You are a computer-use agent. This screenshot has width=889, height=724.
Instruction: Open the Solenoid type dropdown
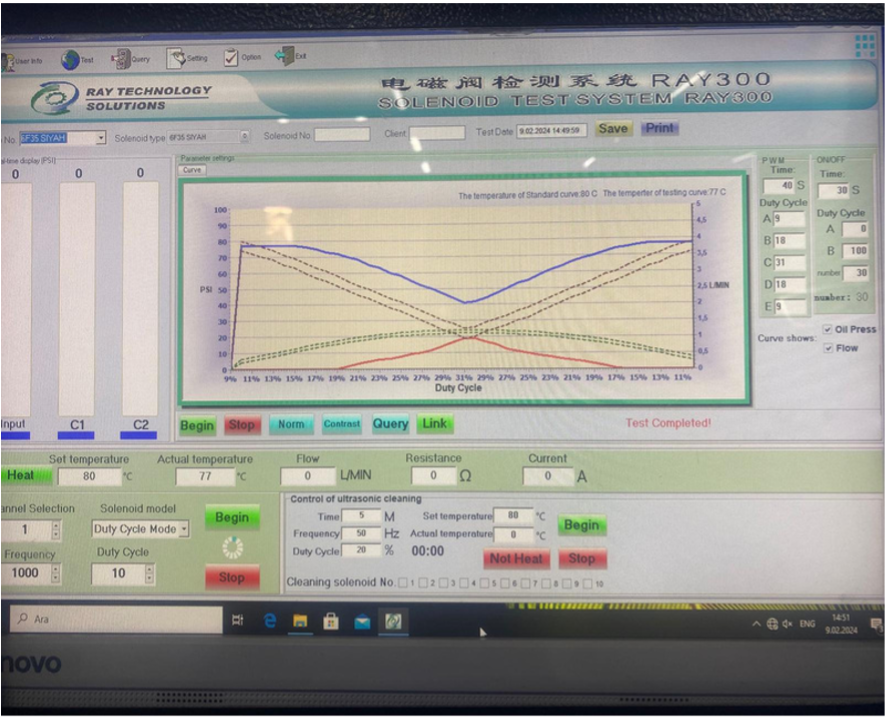pos(244,136)
